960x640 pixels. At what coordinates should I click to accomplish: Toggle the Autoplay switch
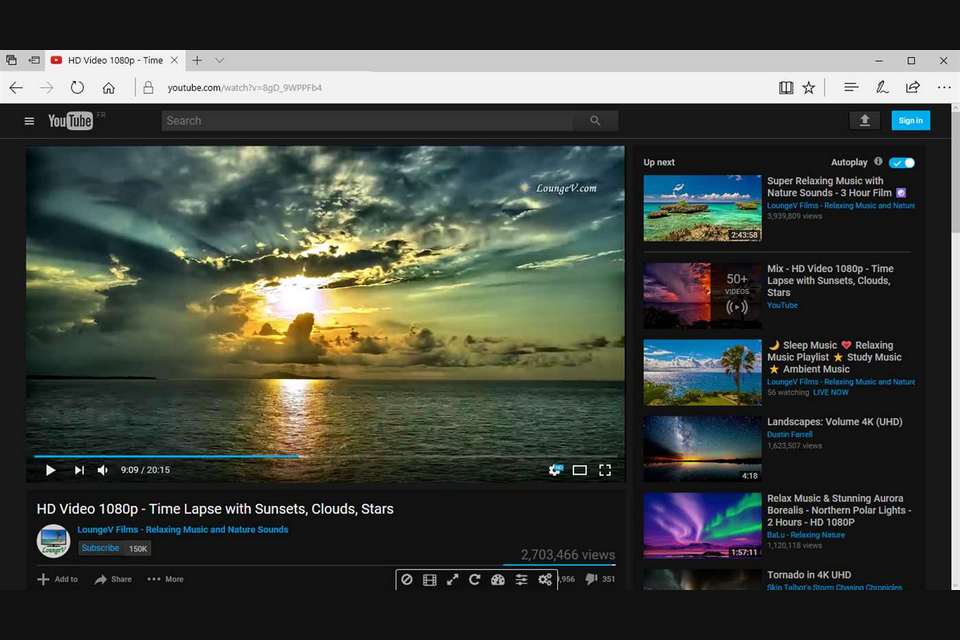click(x=902, y=162)
